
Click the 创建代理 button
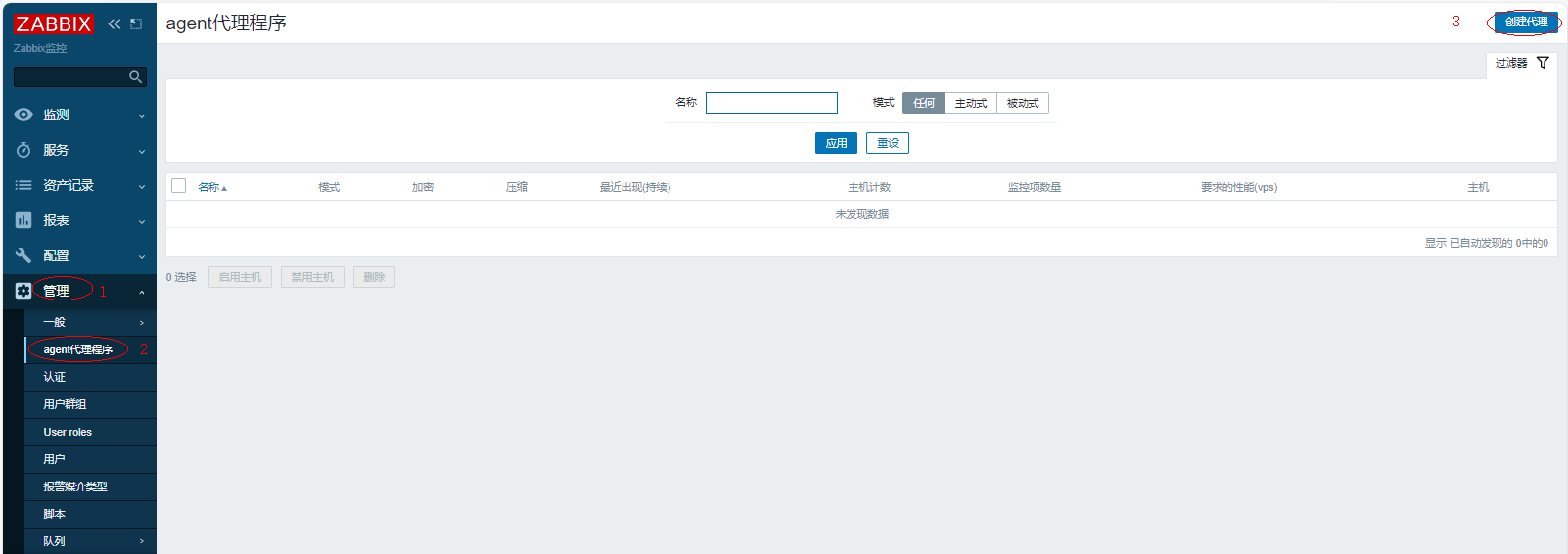point(1525,22)
